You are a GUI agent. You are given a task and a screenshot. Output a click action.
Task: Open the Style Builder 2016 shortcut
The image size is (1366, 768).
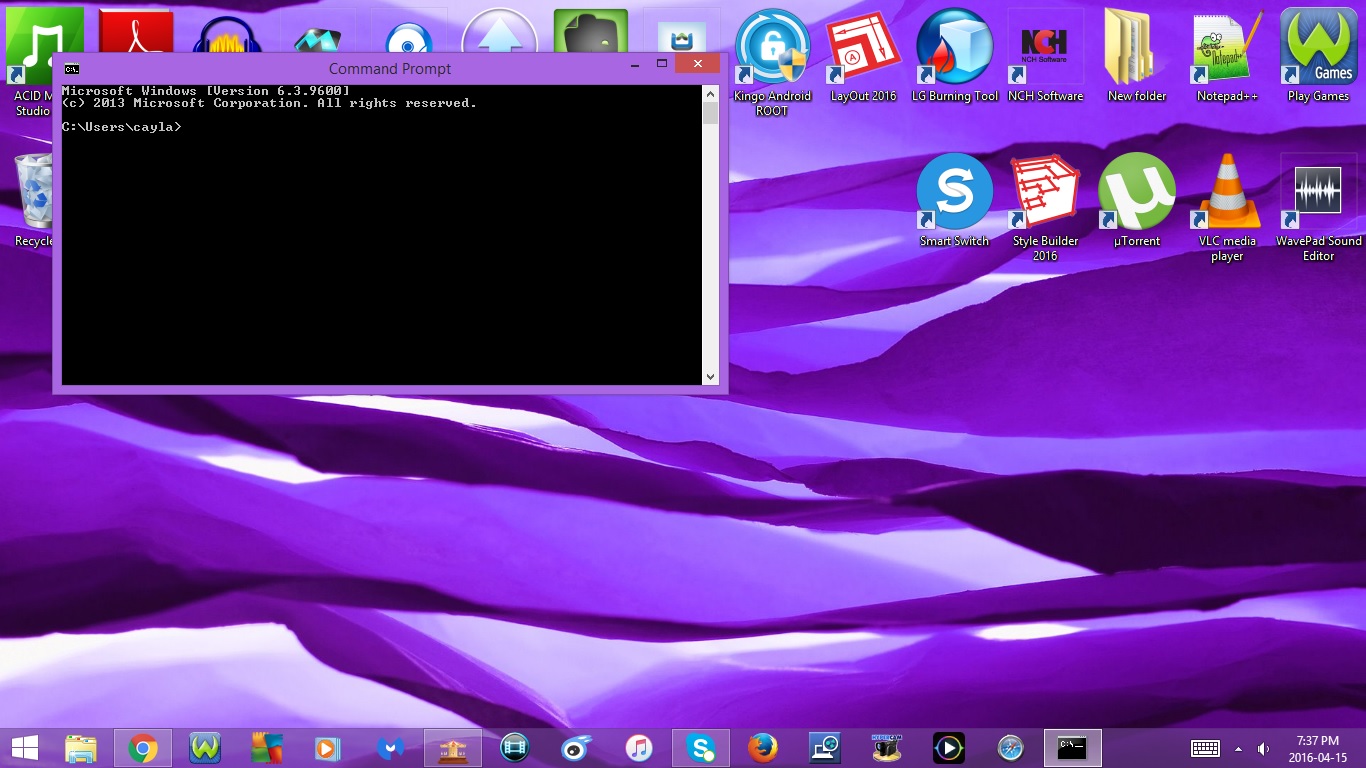click(1045, 207)
